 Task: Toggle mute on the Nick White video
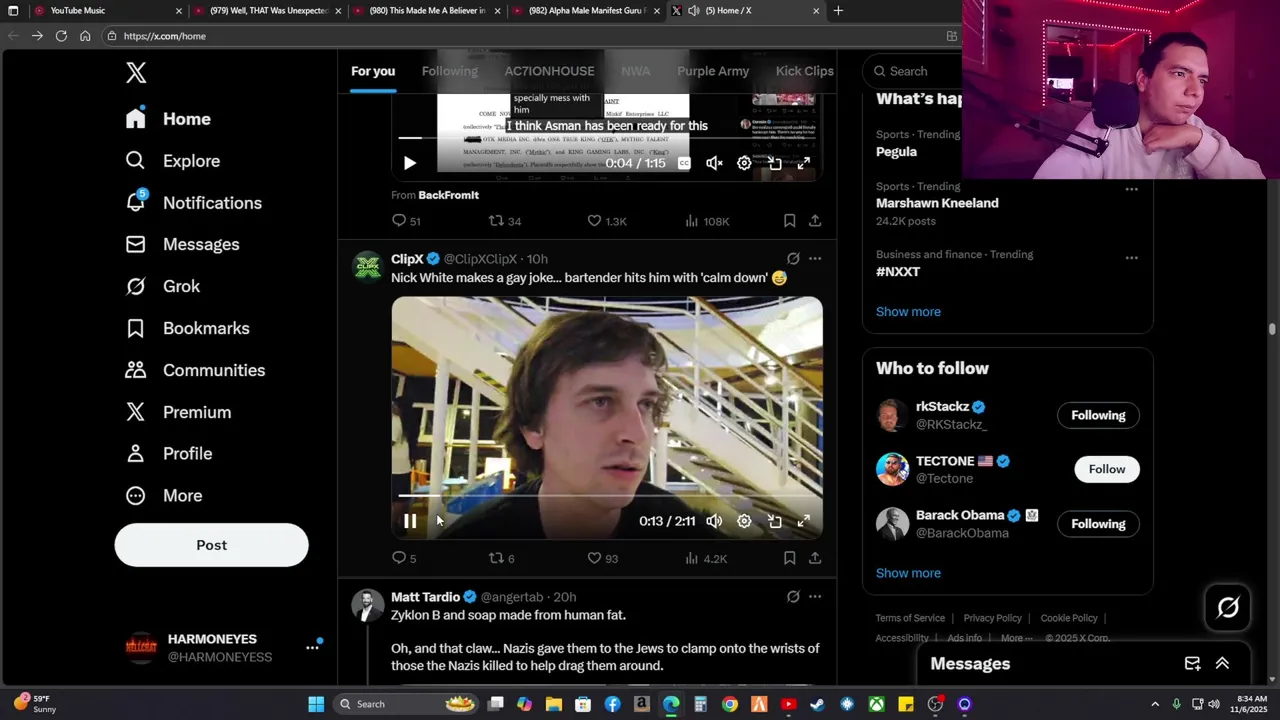click(x=714, y=521)
